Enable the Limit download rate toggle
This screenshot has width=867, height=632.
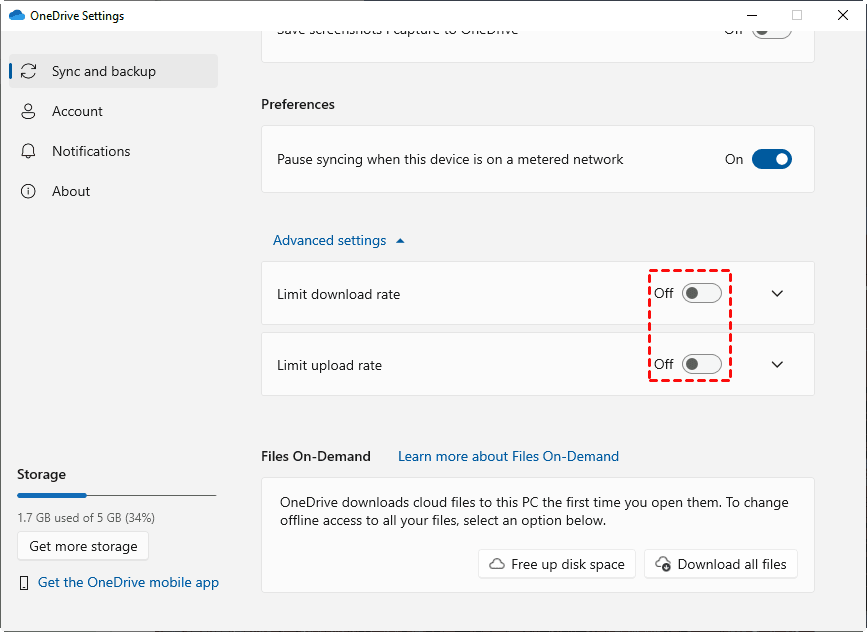701,293
